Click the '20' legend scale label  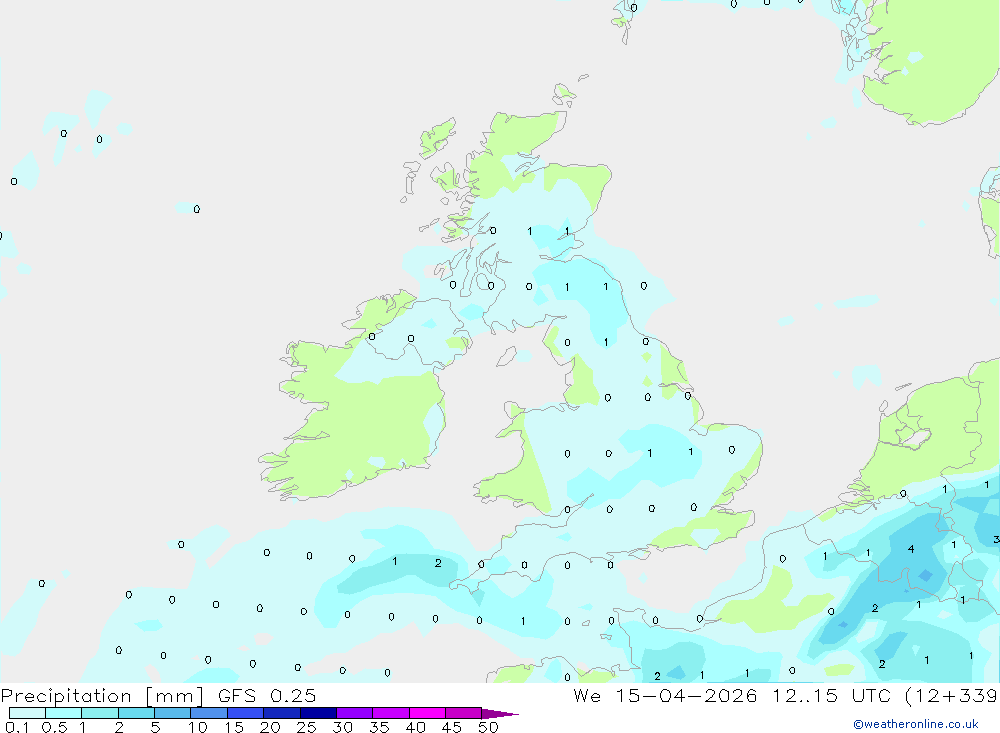(270, 727)
